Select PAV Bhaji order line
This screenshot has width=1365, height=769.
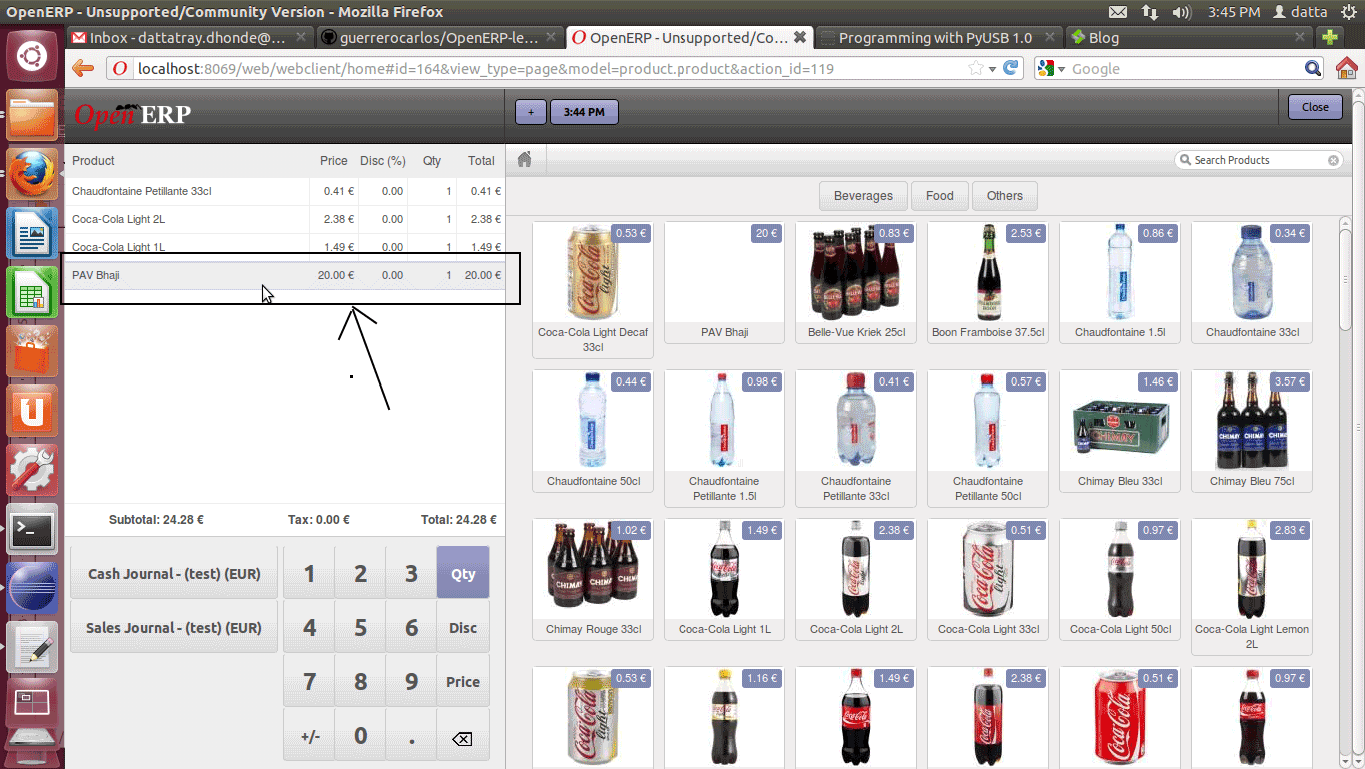285,275
